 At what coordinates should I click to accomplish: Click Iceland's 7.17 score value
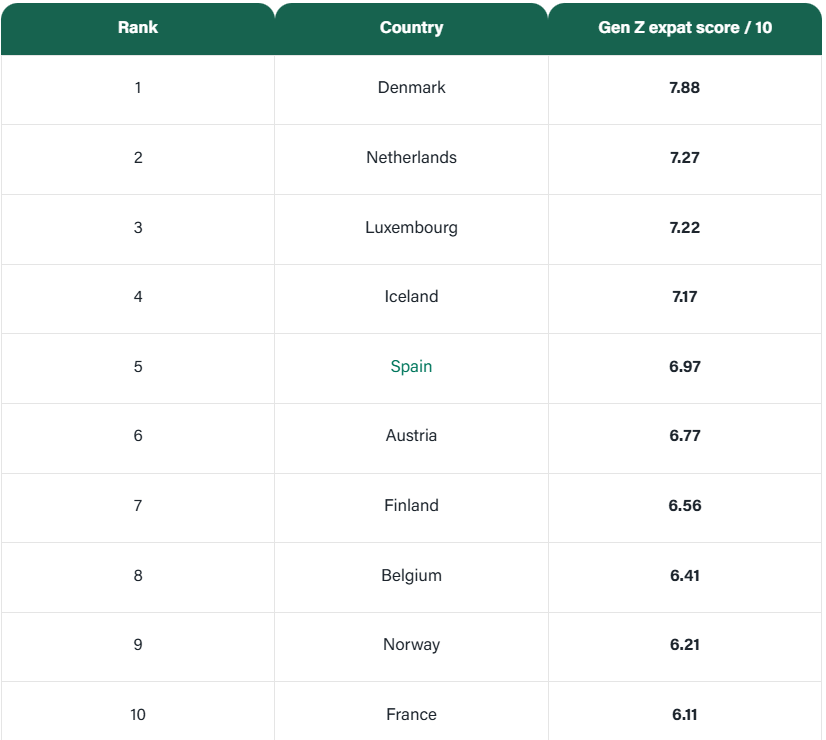pos(685,296)
